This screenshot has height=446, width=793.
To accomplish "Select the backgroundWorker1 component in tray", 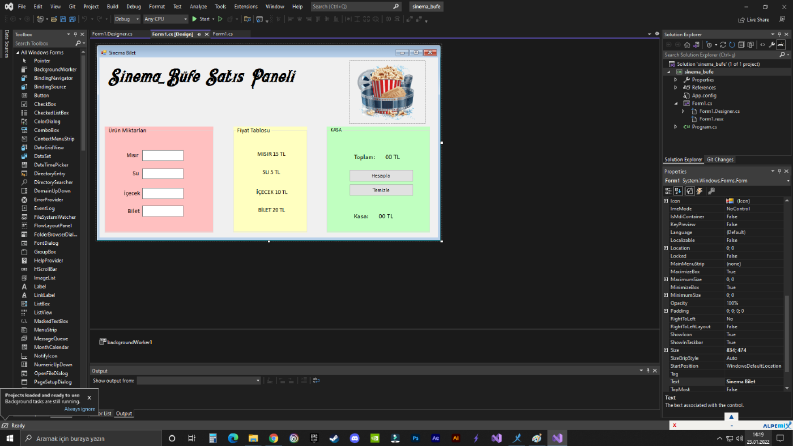I will click(126, 342).
